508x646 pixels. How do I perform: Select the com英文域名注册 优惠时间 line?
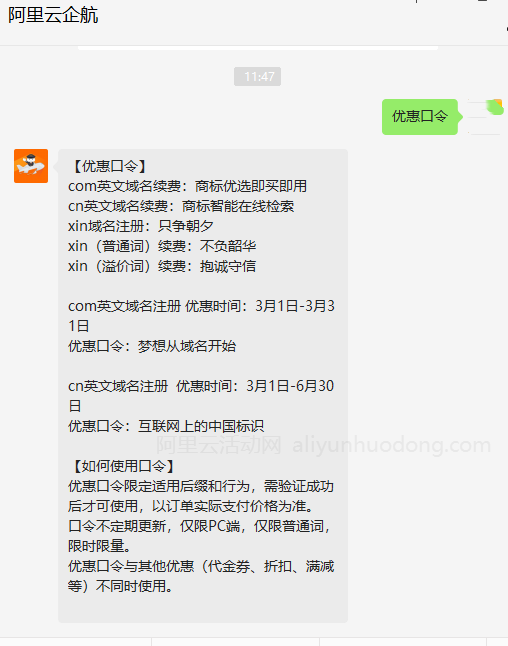point(201,316)
